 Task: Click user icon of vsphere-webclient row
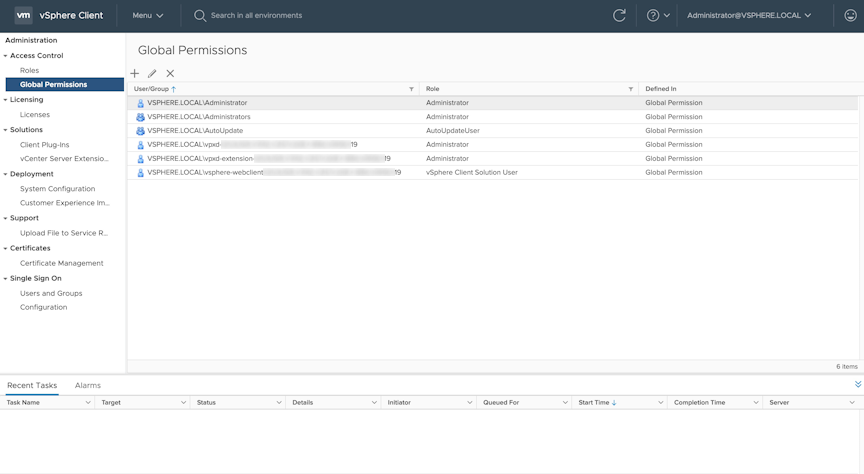141,173
